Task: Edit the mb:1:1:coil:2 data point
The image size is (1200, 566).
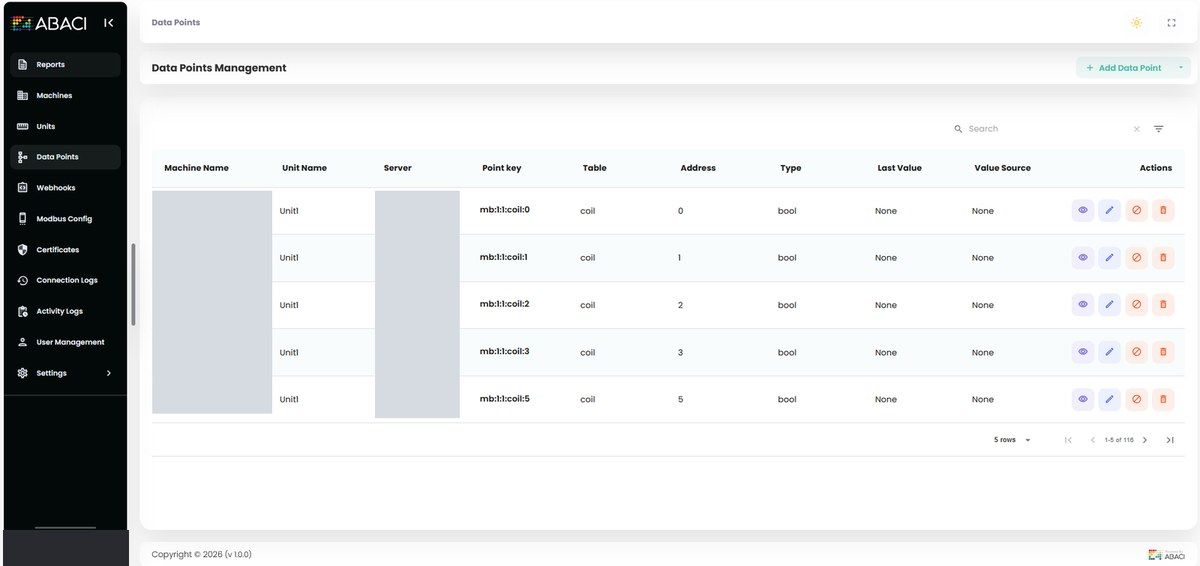Action: point(1109,304)
